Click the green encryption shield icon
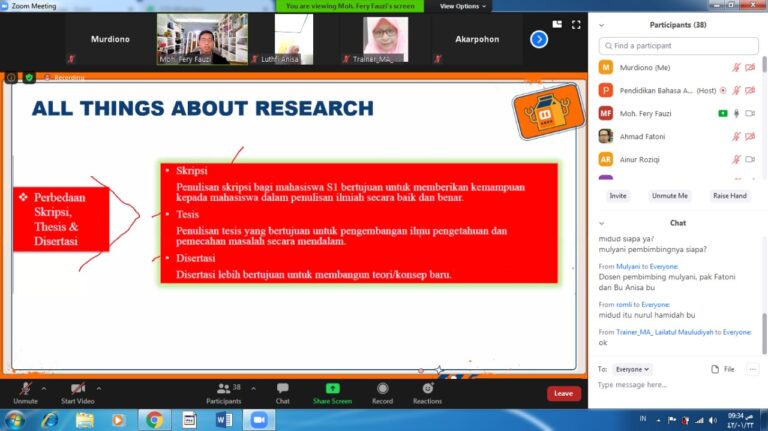This screenshot has height=431, width=768. point(29,77)
